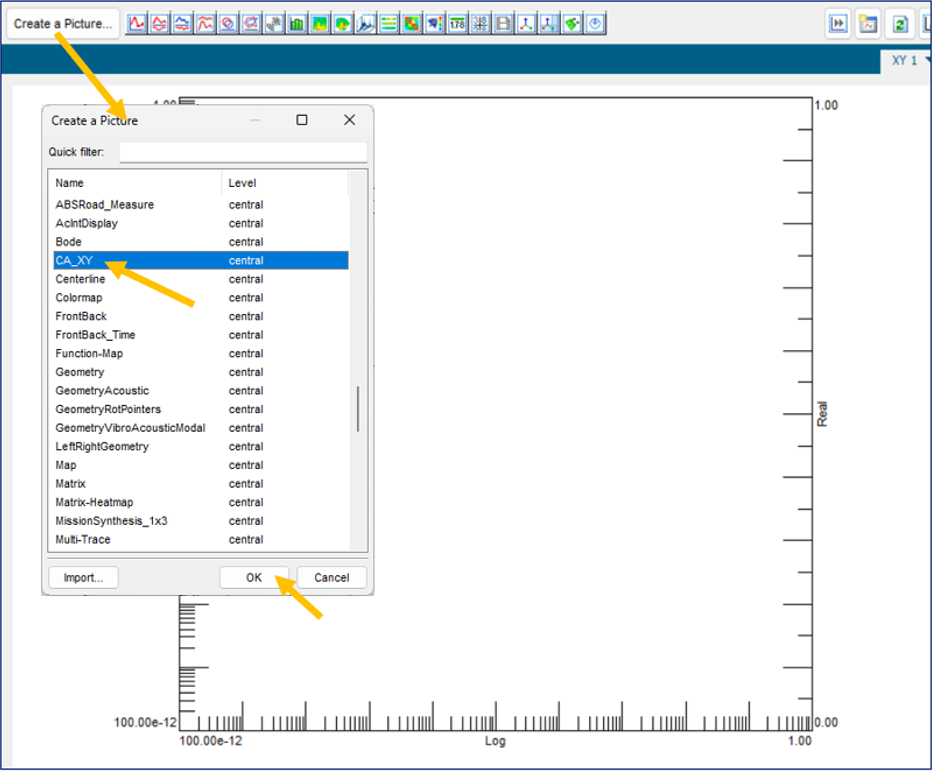Click the rainbow contour shape icon
The height and width of the screenshot is (771, 932).
(x=342, y=24)
